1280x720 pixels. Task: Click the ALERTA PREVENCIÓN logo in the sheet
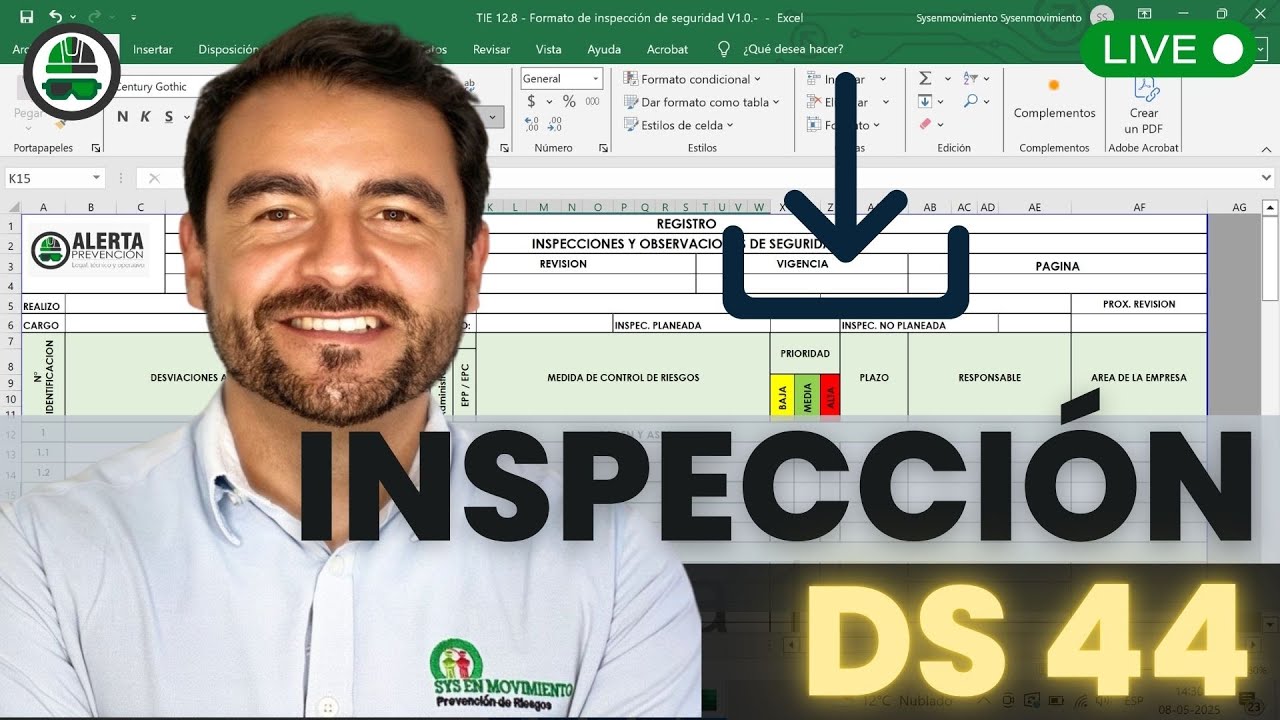pos(88,250)
